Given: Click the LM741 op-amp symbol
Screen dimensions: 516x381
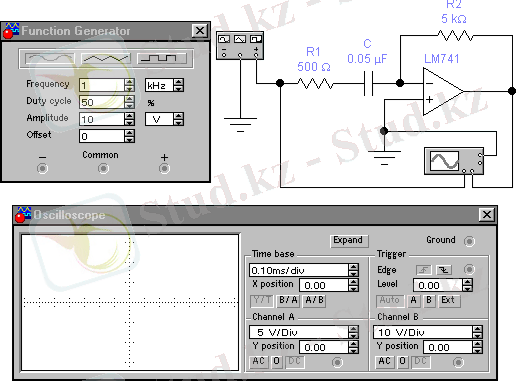Looking at the screenshot, I should tap(443, 91).
